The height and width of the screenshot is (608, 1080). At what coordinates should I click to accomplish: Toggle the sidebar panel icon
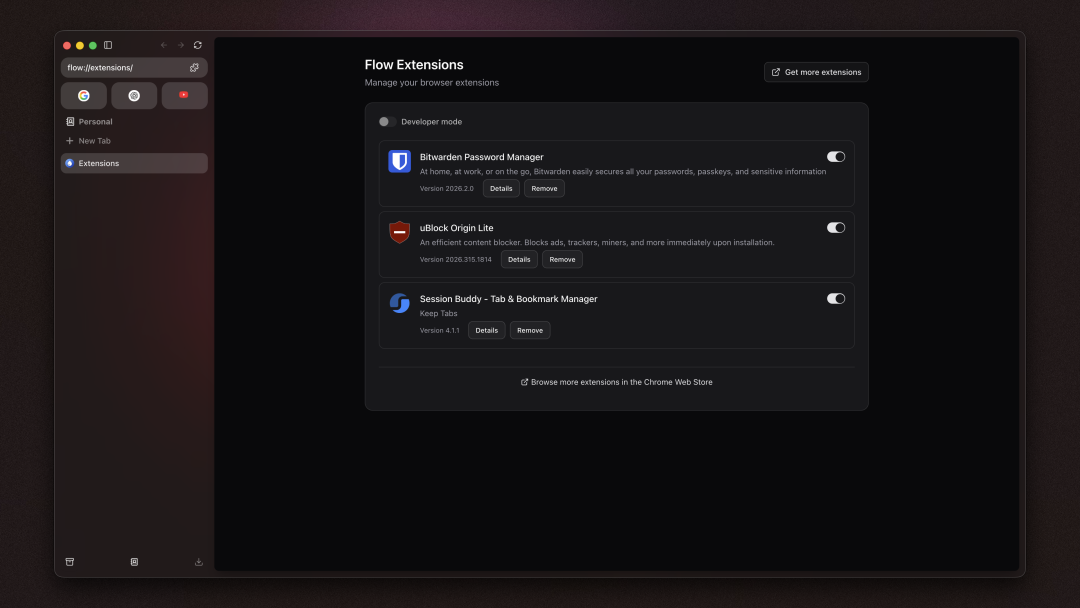pos(108,45)
